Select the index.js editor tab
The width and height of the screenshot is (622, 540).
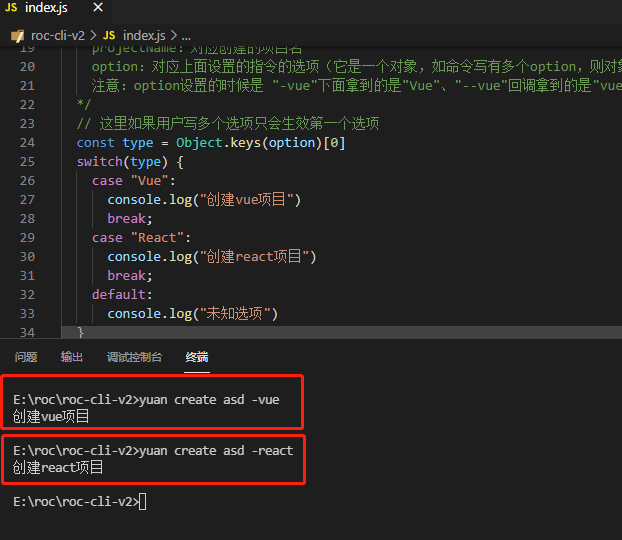[x=56, y=8]
